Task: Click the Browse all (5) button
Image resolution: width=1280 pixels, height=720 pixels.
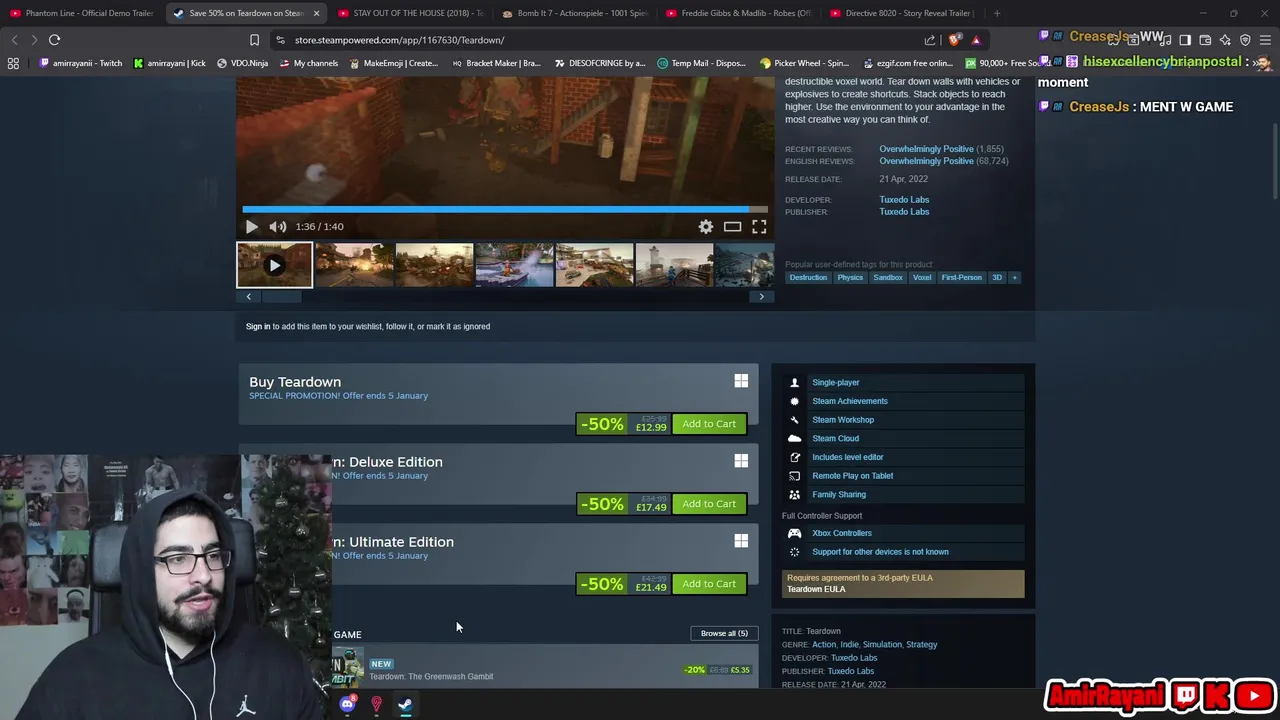Action: (724, 633)
